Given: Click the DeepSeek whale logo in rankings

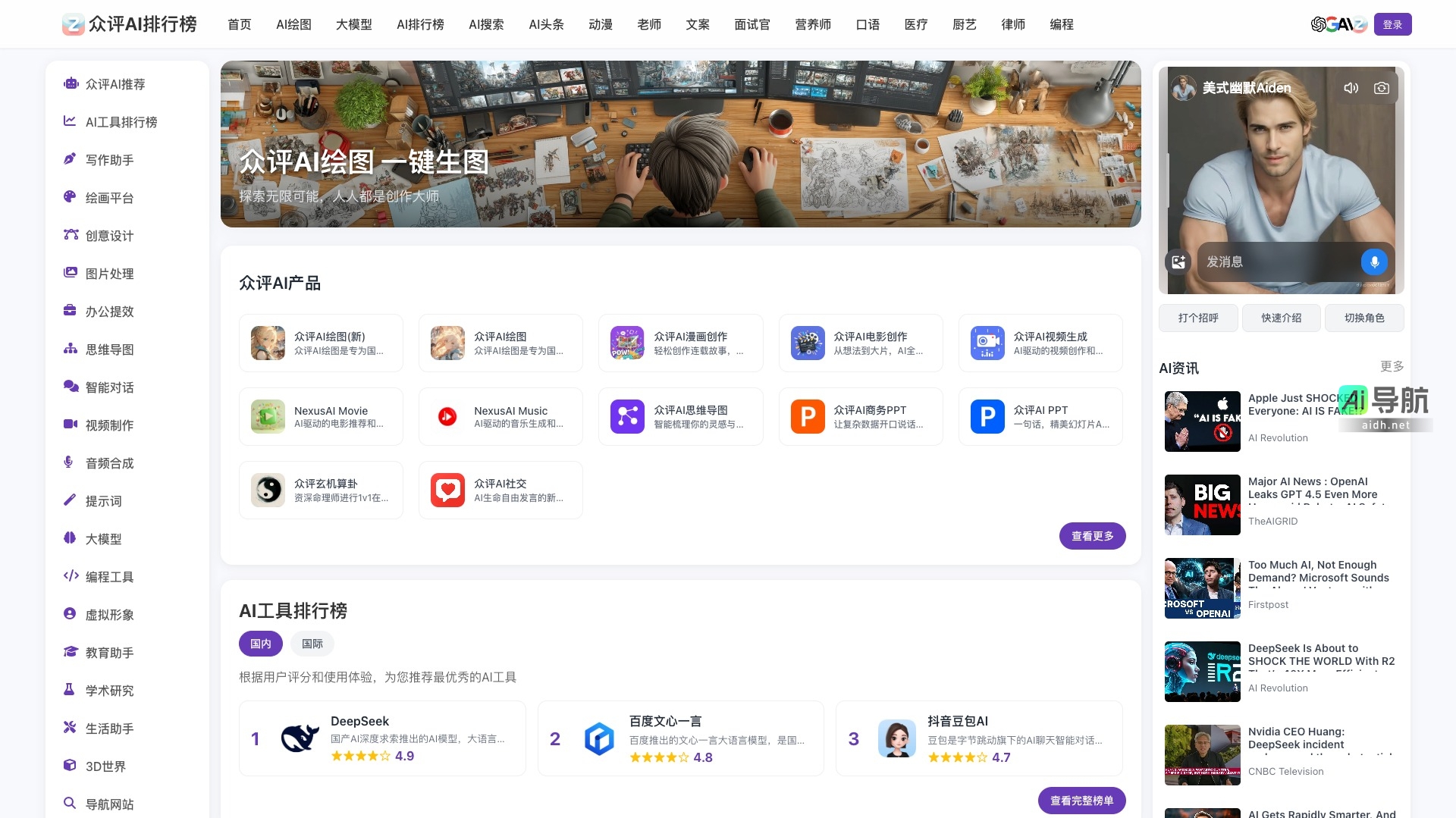Looking at the screenshot, I should 300,737.
